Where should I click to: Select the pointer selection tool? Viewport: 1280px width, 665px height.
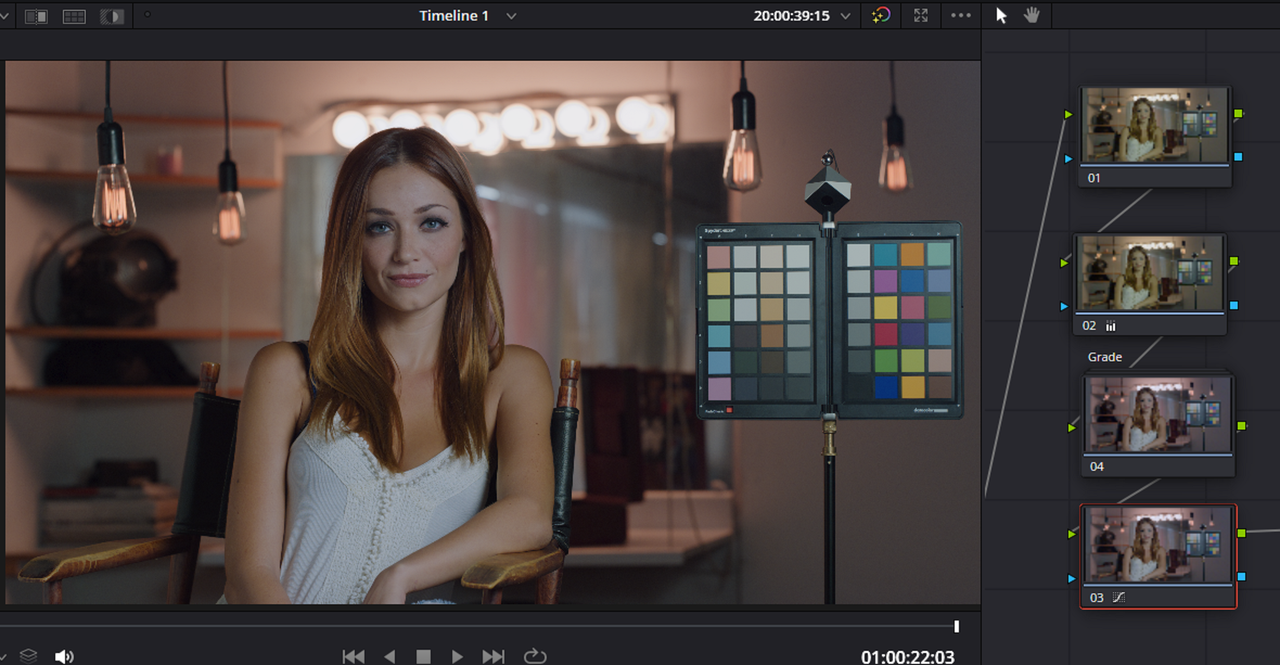point(1002,15)
